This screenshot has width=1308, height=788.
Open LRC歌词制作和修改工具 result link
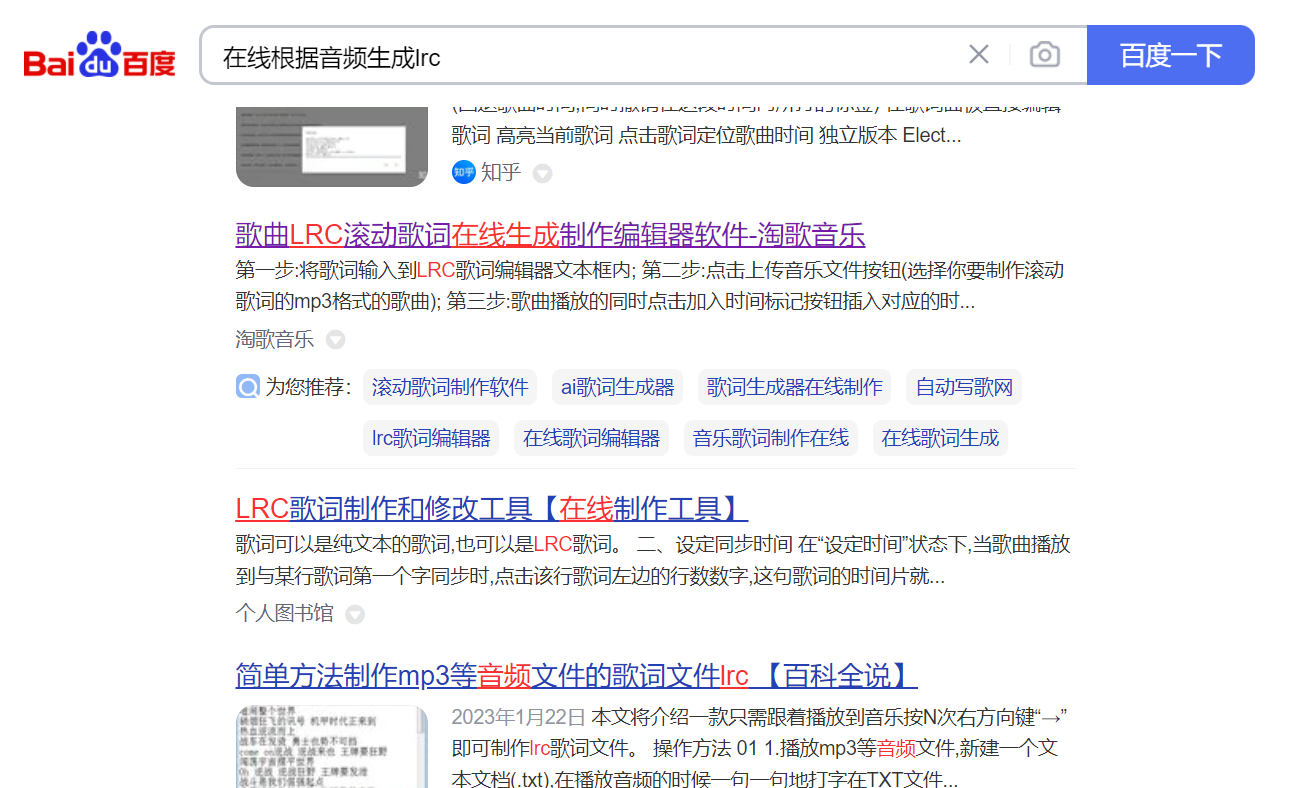(491, 508)
